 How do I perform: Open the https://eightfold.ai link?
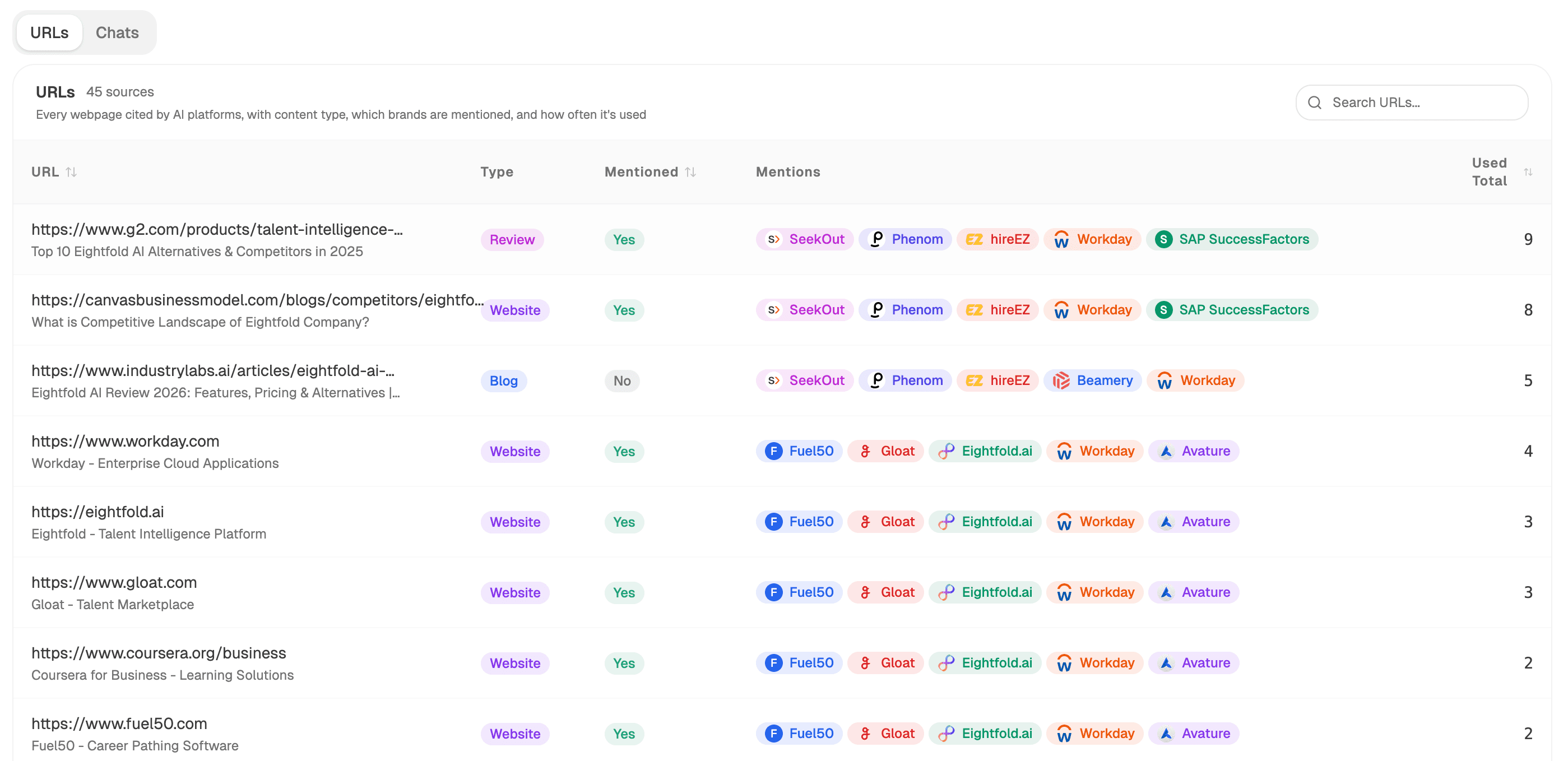[98, 512]
